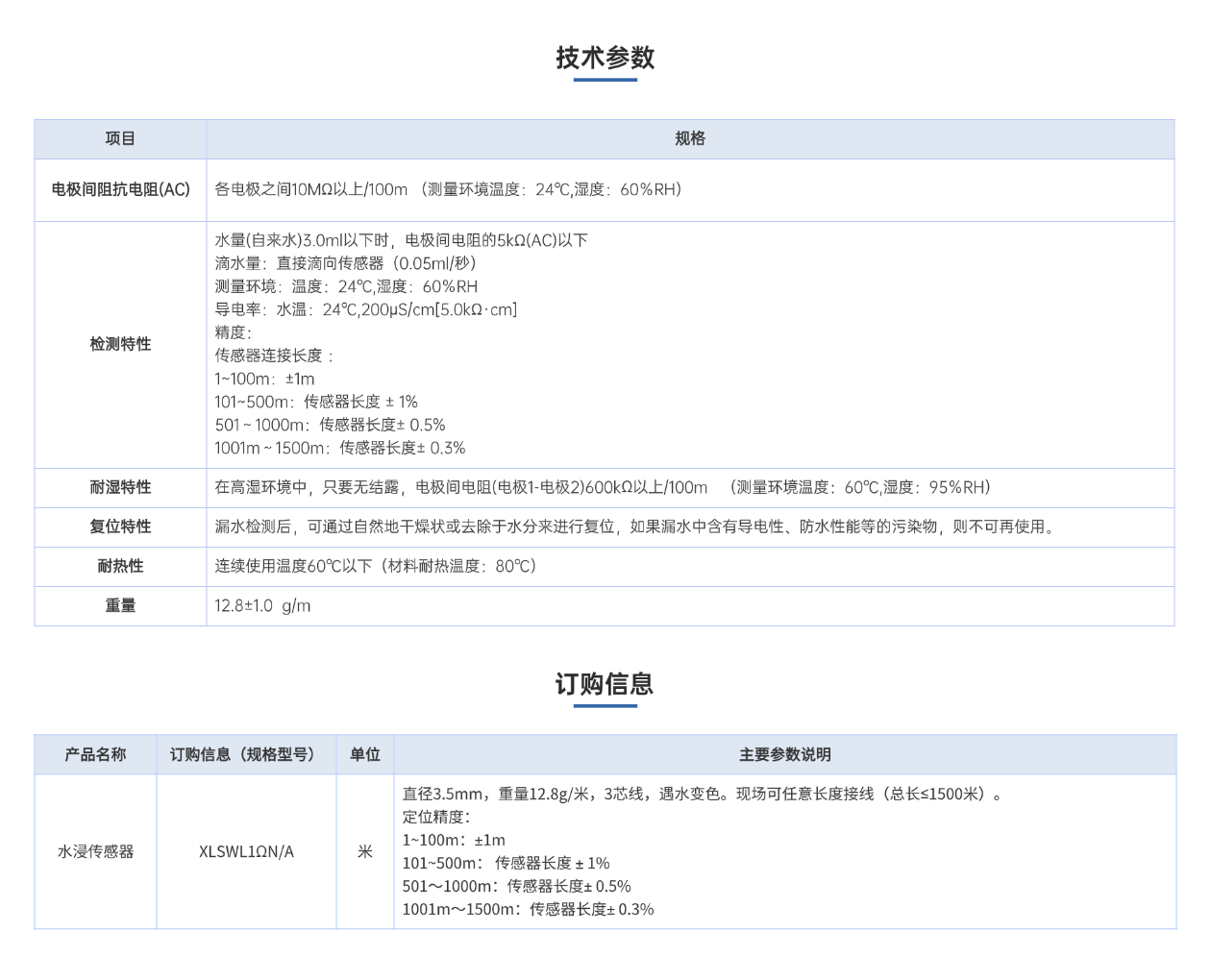Click the 复位特性 row label
This screenshot has width=1211, height=980.
pyautogui.click(x=120, y=527)
